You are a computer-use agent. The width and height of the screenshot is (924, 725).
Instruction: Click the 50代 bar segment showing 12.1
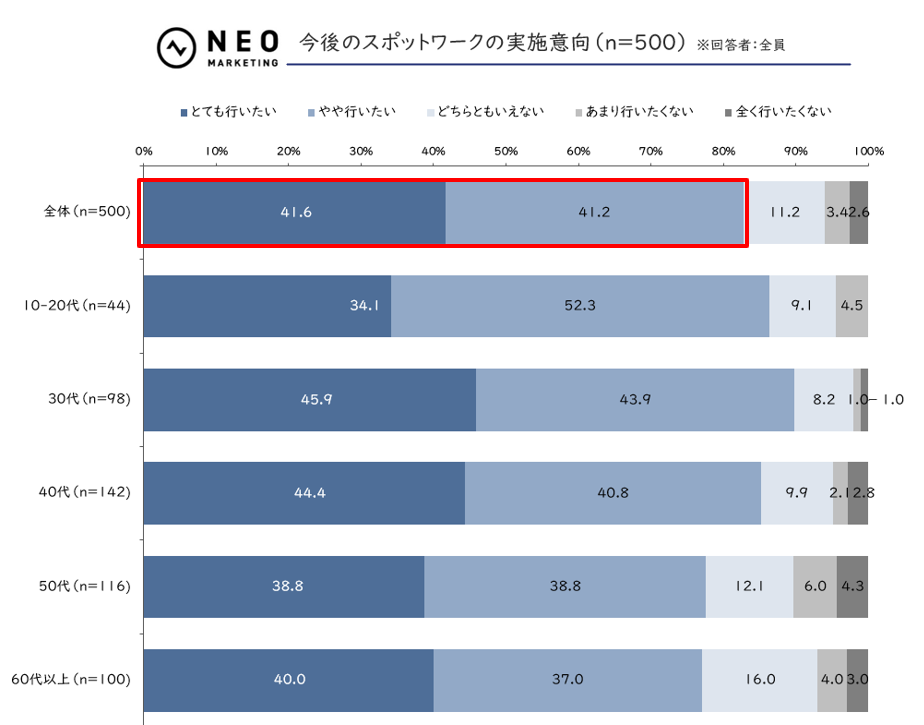[749, 586]
